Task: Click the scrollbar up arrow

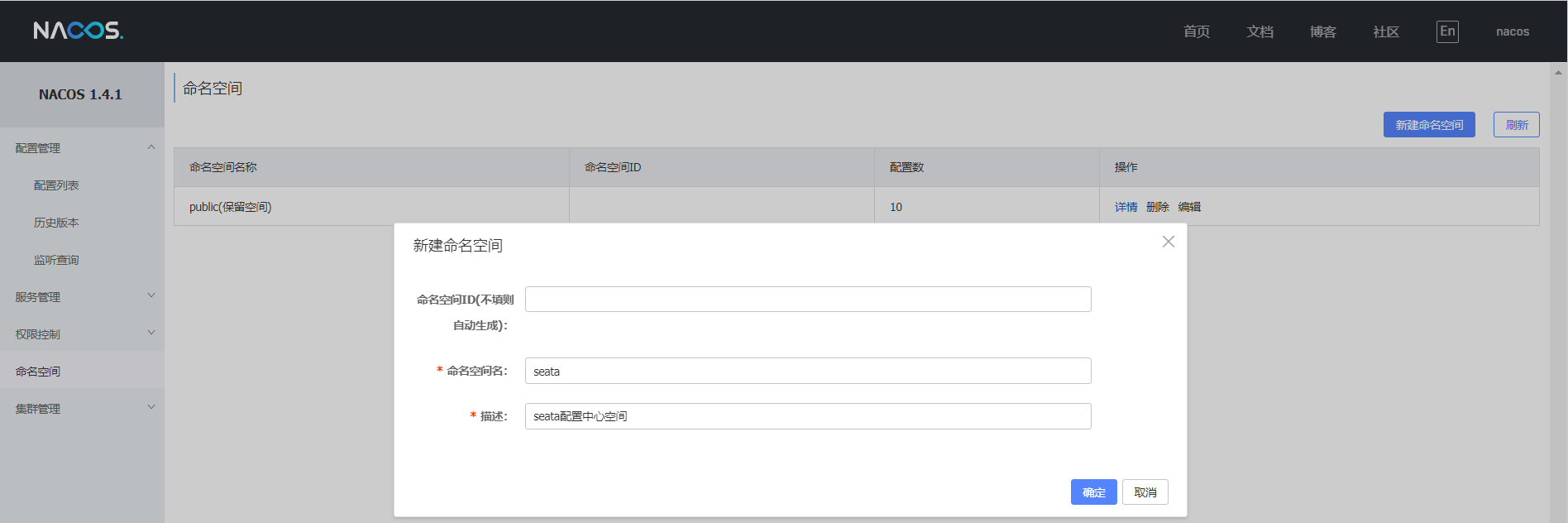Action: pos(1558,73)
